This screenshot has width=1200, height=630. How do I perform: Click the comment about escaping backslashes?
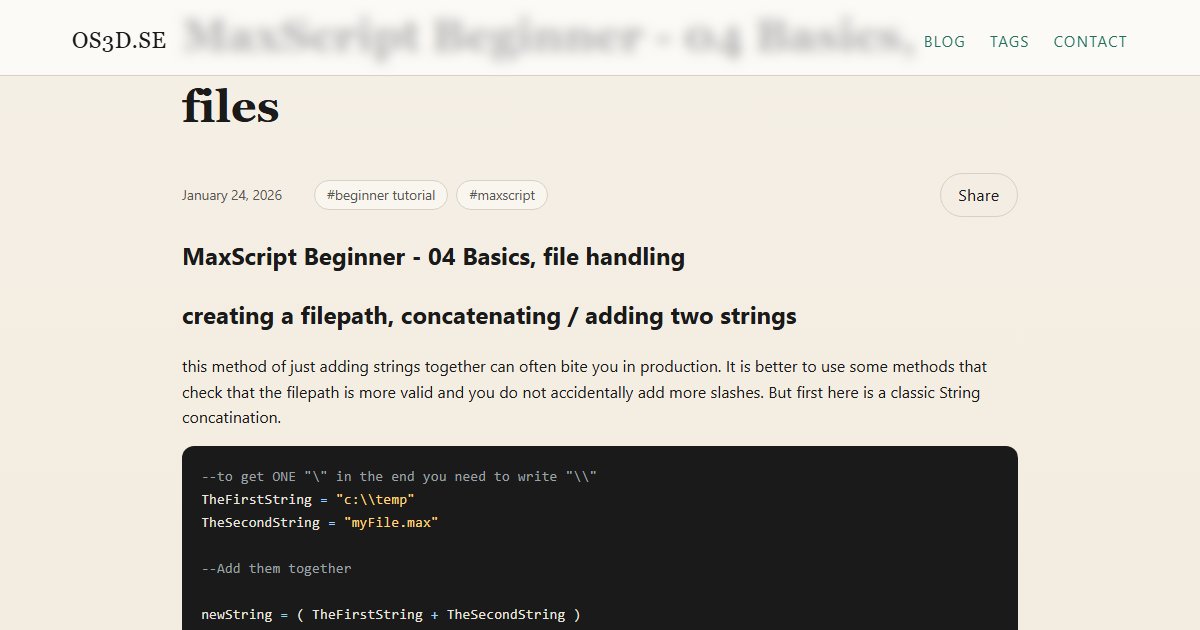tap(400, 476)
